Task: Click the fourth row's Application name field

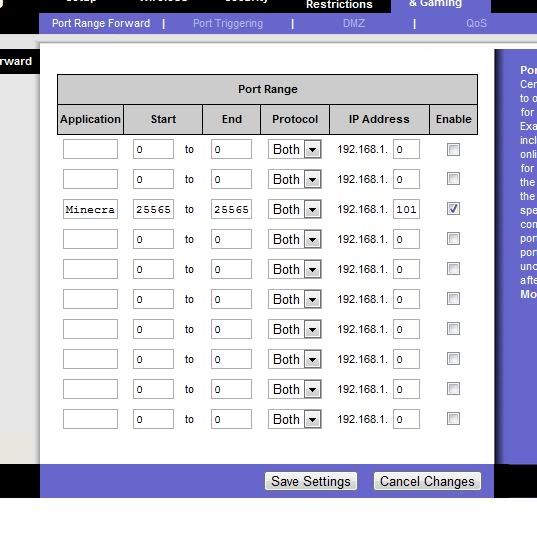Action: (x=90, y=239)
